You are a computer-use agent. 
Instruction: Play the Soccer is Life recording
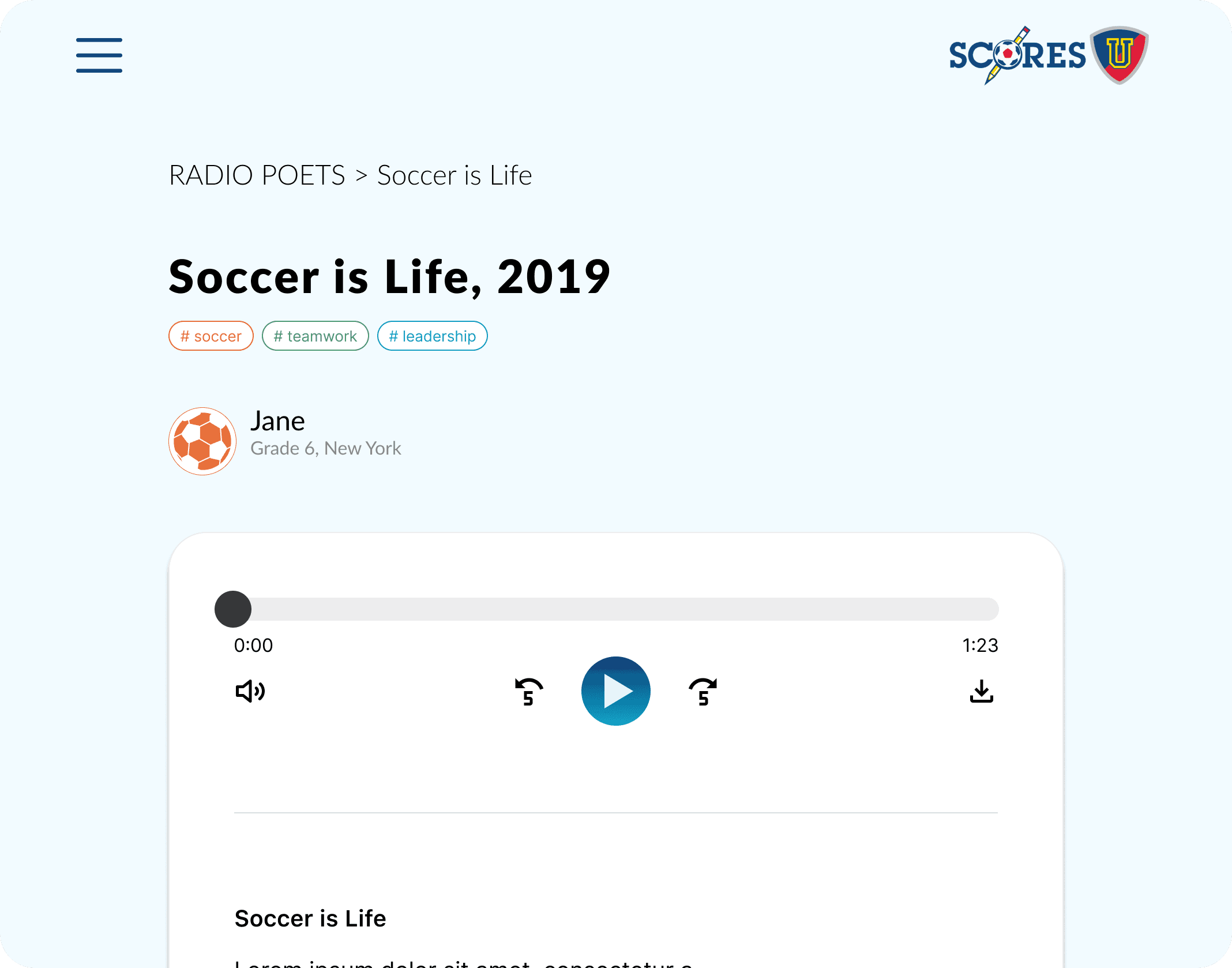coord(616,691)
